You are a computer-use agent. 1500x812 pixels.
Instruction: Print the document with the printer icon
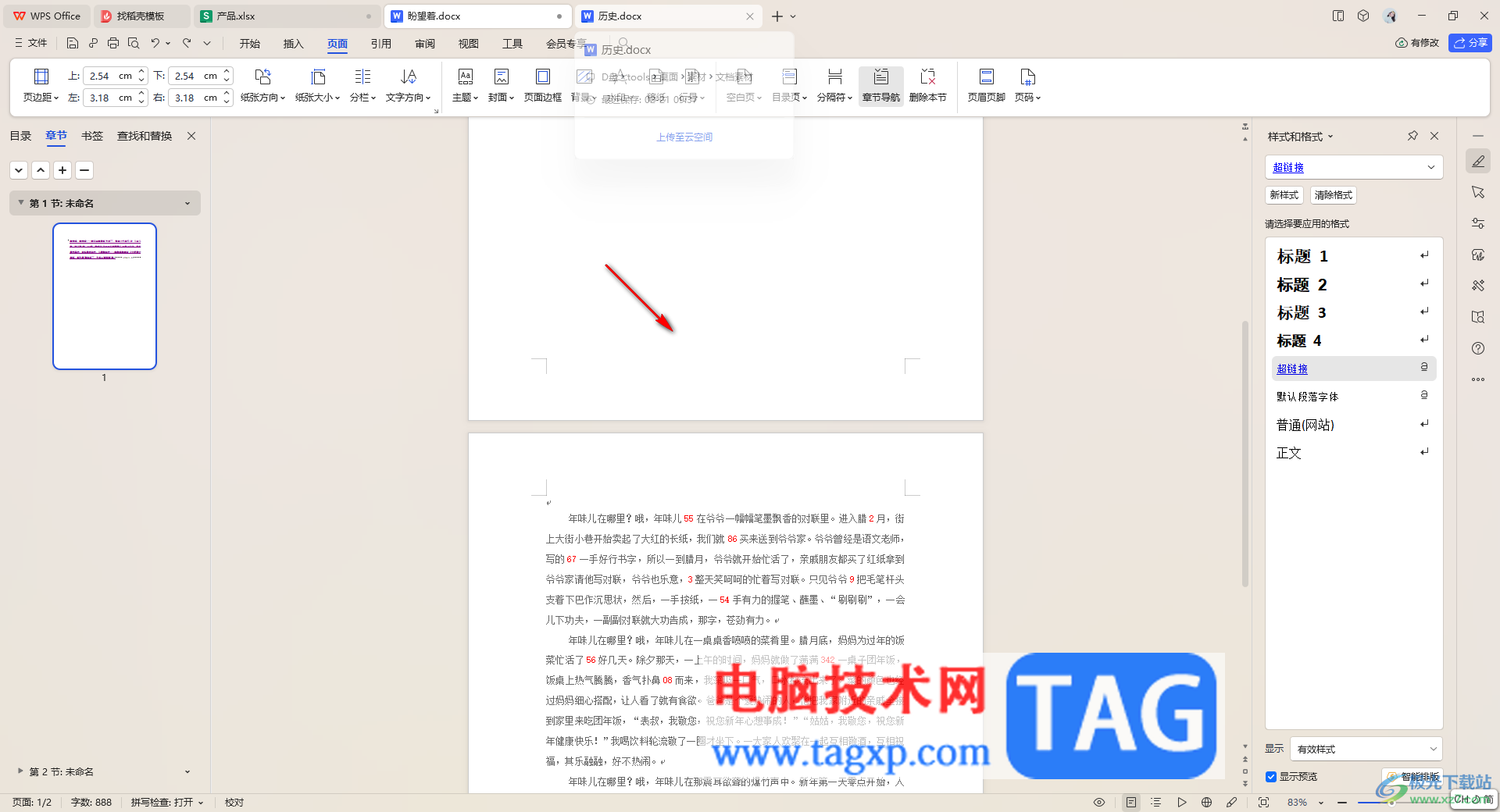(x=113, y=43)
